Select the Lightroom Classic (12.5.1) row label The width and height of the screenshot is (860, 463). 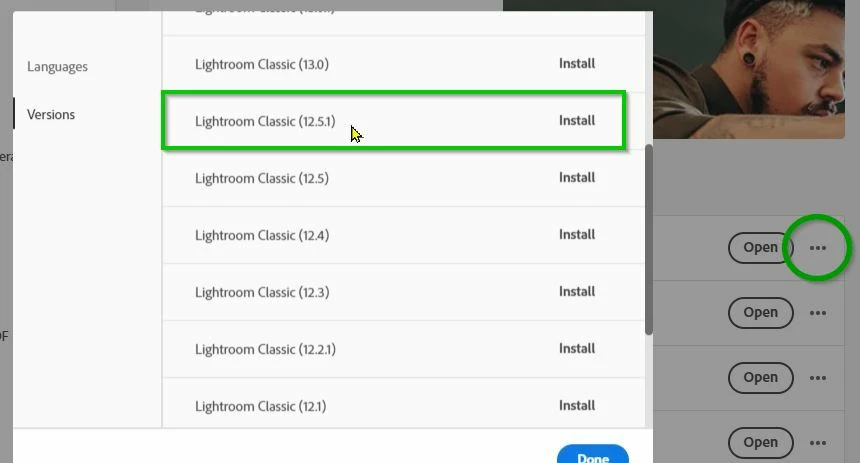point(265,121)
